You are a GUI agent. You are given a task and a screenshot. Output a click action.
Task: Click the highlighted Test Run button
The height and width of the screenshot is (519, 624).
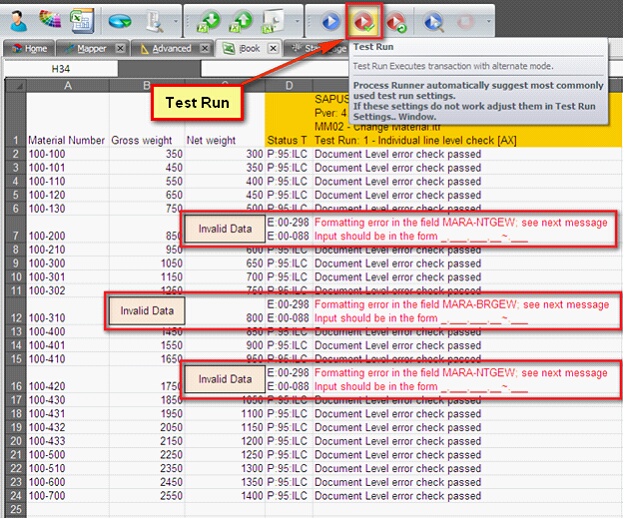pos(361,20)
